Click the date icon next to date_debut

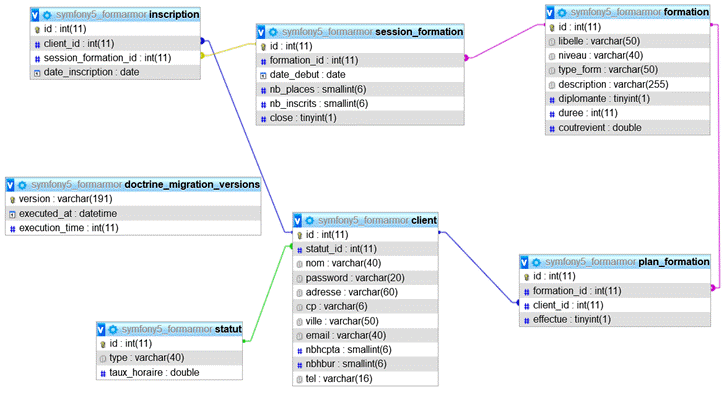263,75
